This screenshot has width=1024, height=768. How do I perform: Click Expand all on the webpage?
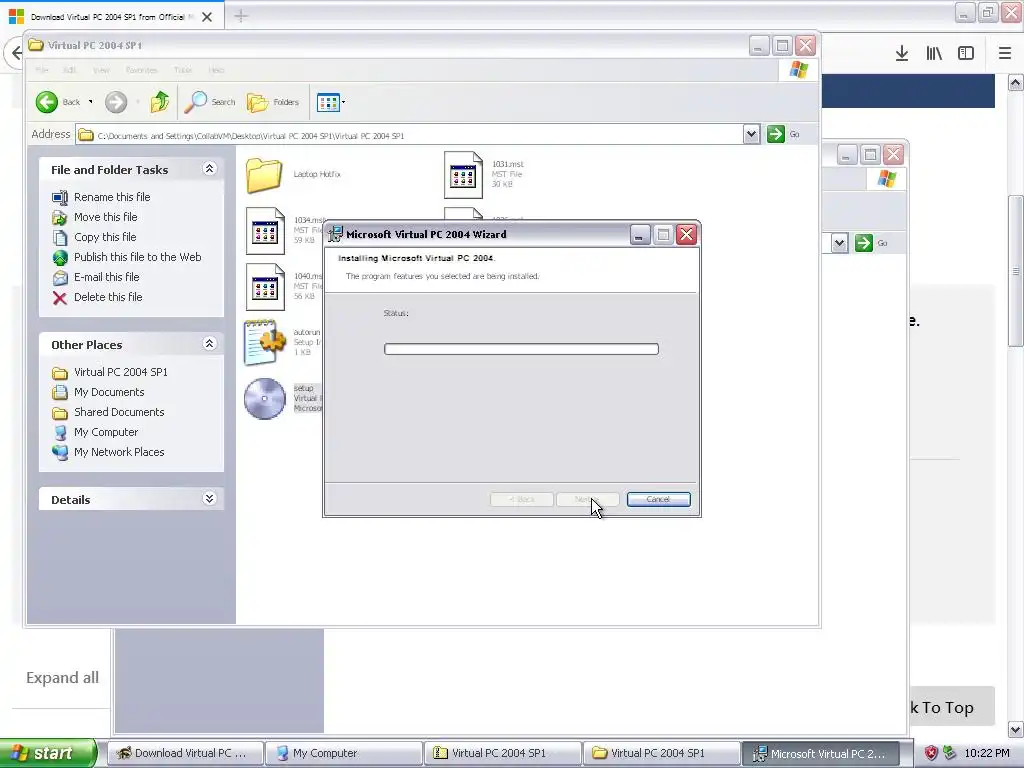(x=63, y=677)
